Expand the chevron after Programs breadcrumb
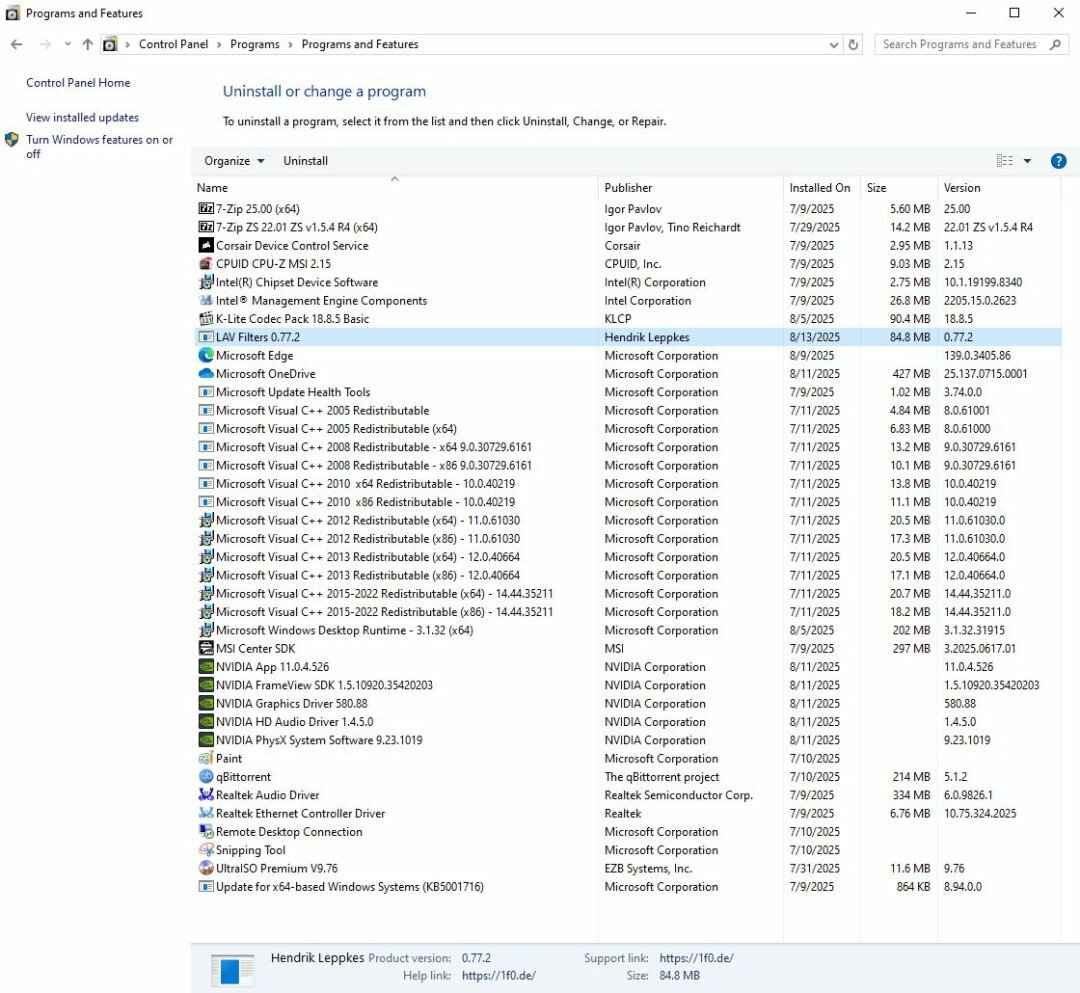 (290, 45)
